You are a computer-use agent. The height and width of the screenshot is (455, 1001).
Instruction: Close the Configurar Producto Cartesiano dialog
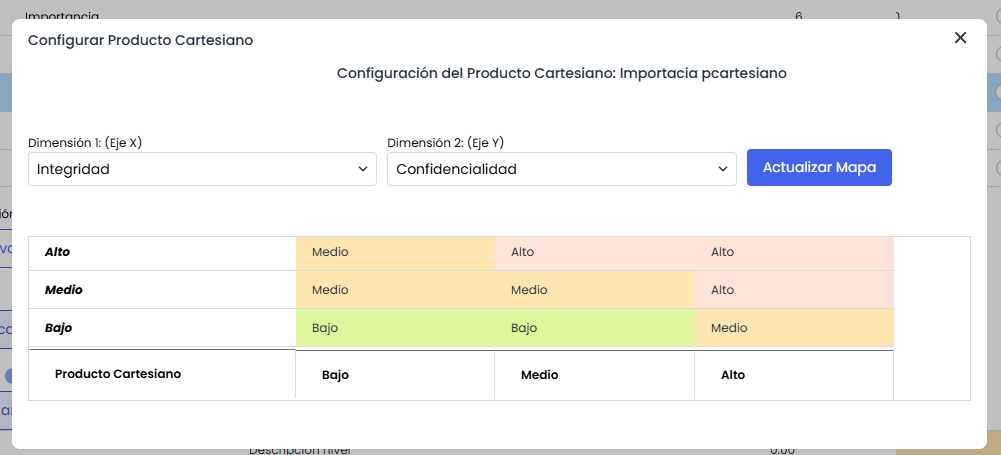click(960, 38)
